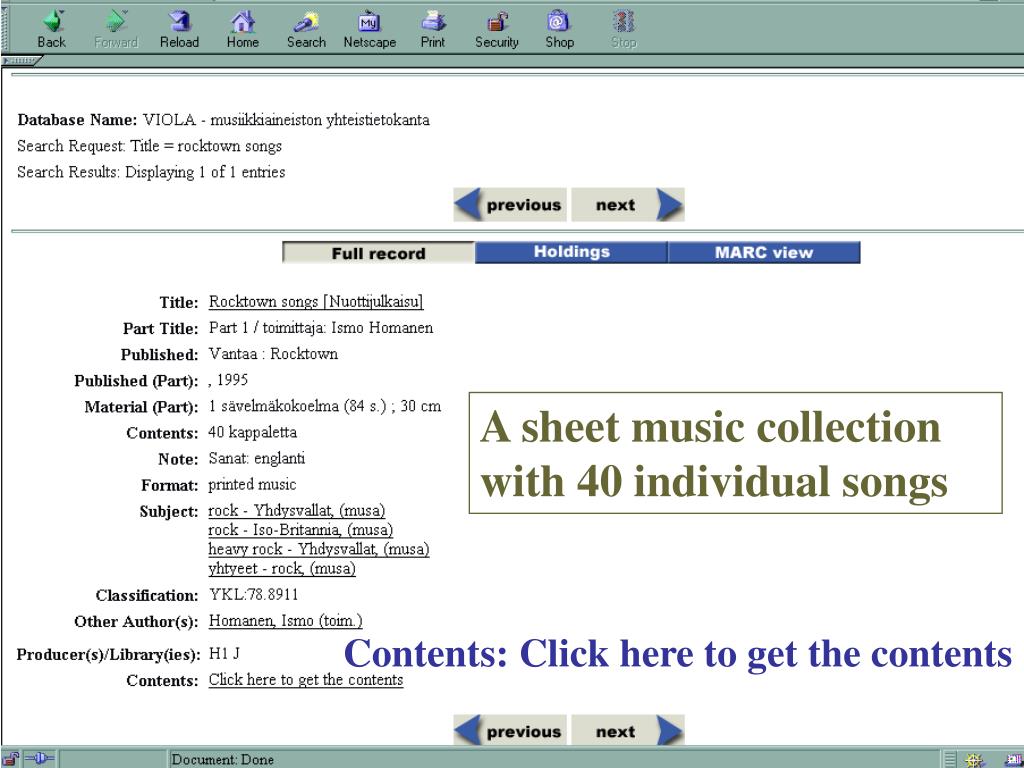This screenshot has width=1024, height=768.
Task: Open author link Homanen, Ismo (toim.)
Action: (285, 620)
